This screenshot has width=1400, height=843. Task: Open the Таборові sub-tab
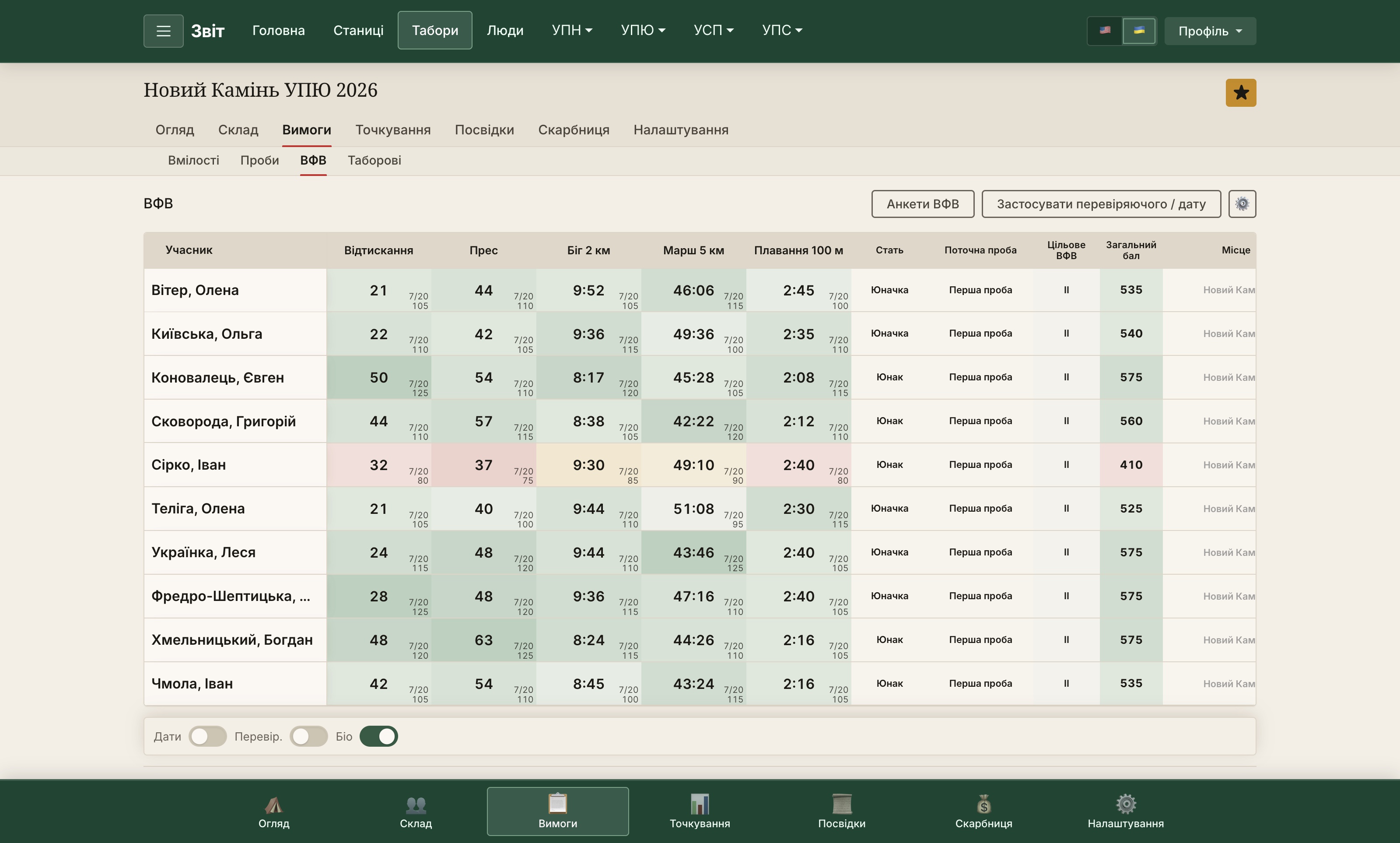(374, 160)
